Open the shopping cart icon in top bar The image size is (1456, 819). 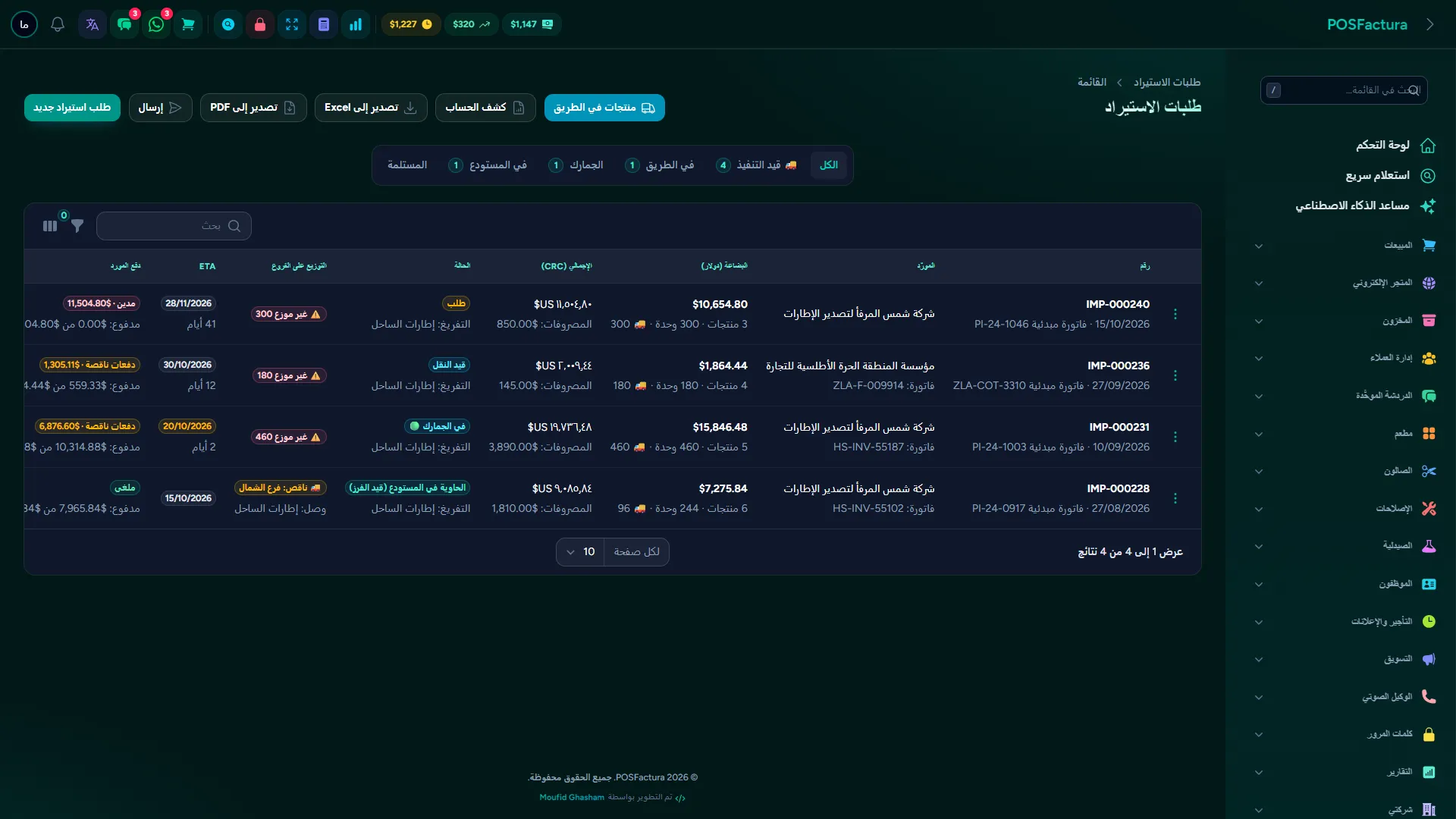188,24
